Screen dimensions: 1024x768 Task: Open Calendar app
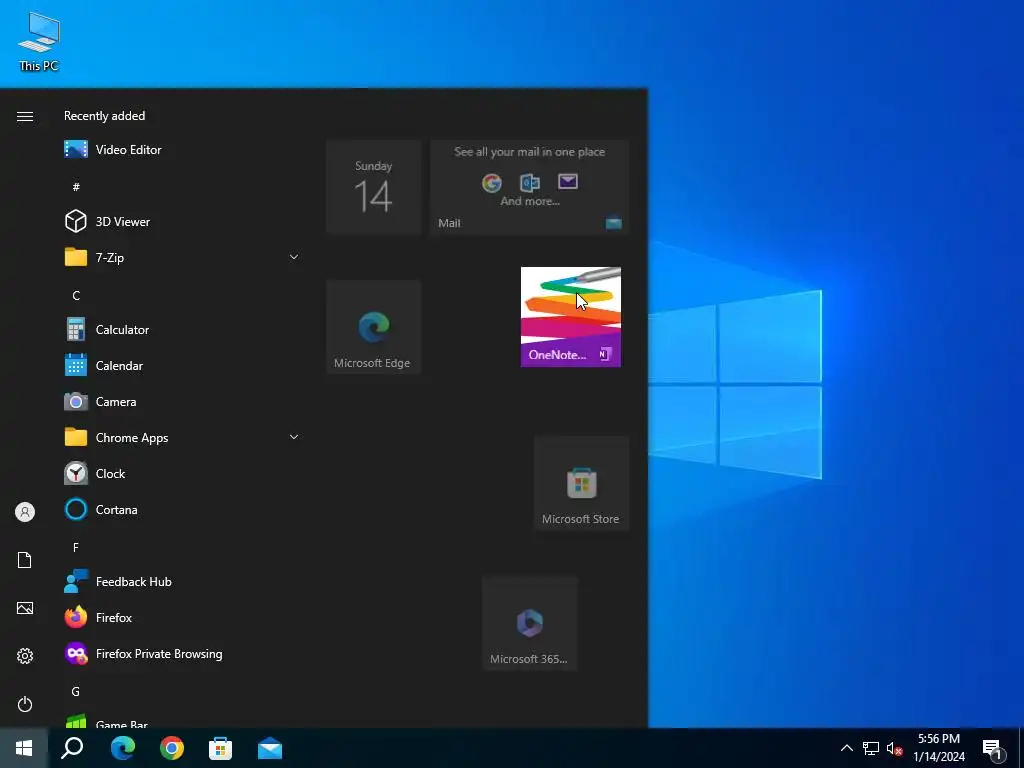182,366
